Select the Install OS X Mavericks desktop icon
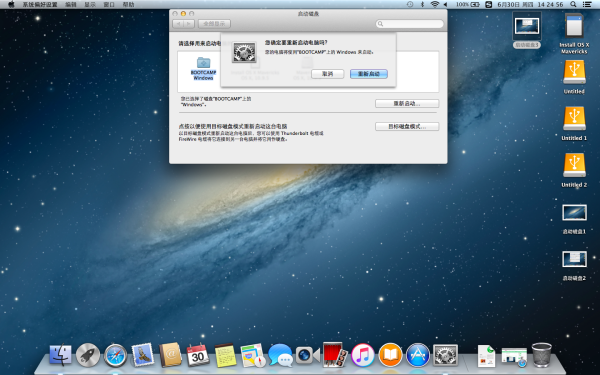The image size is (600, 375). (x=574, y=33)
